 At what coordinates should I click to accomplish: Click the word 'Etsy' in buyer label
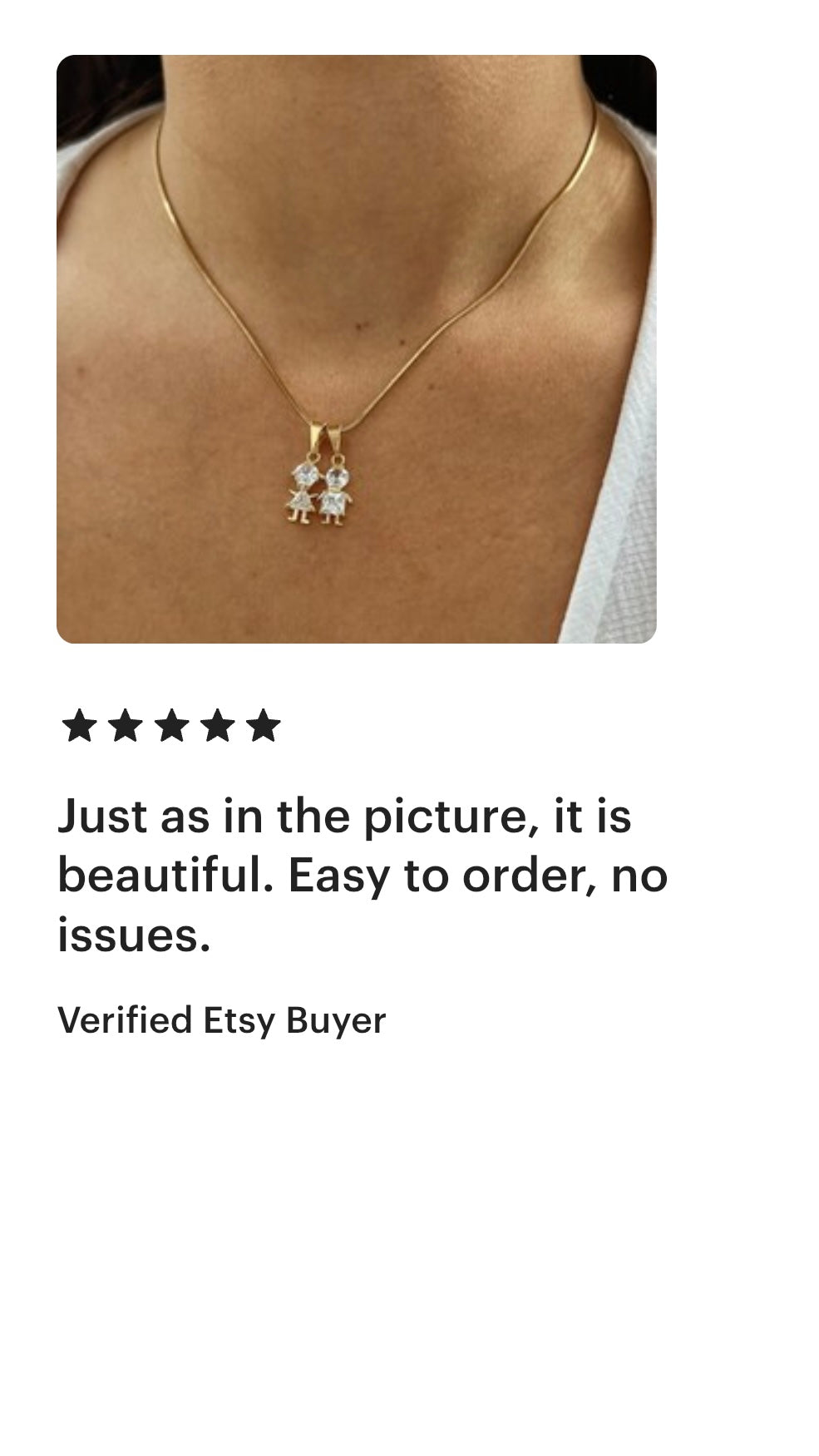[x=239, y=1020]
